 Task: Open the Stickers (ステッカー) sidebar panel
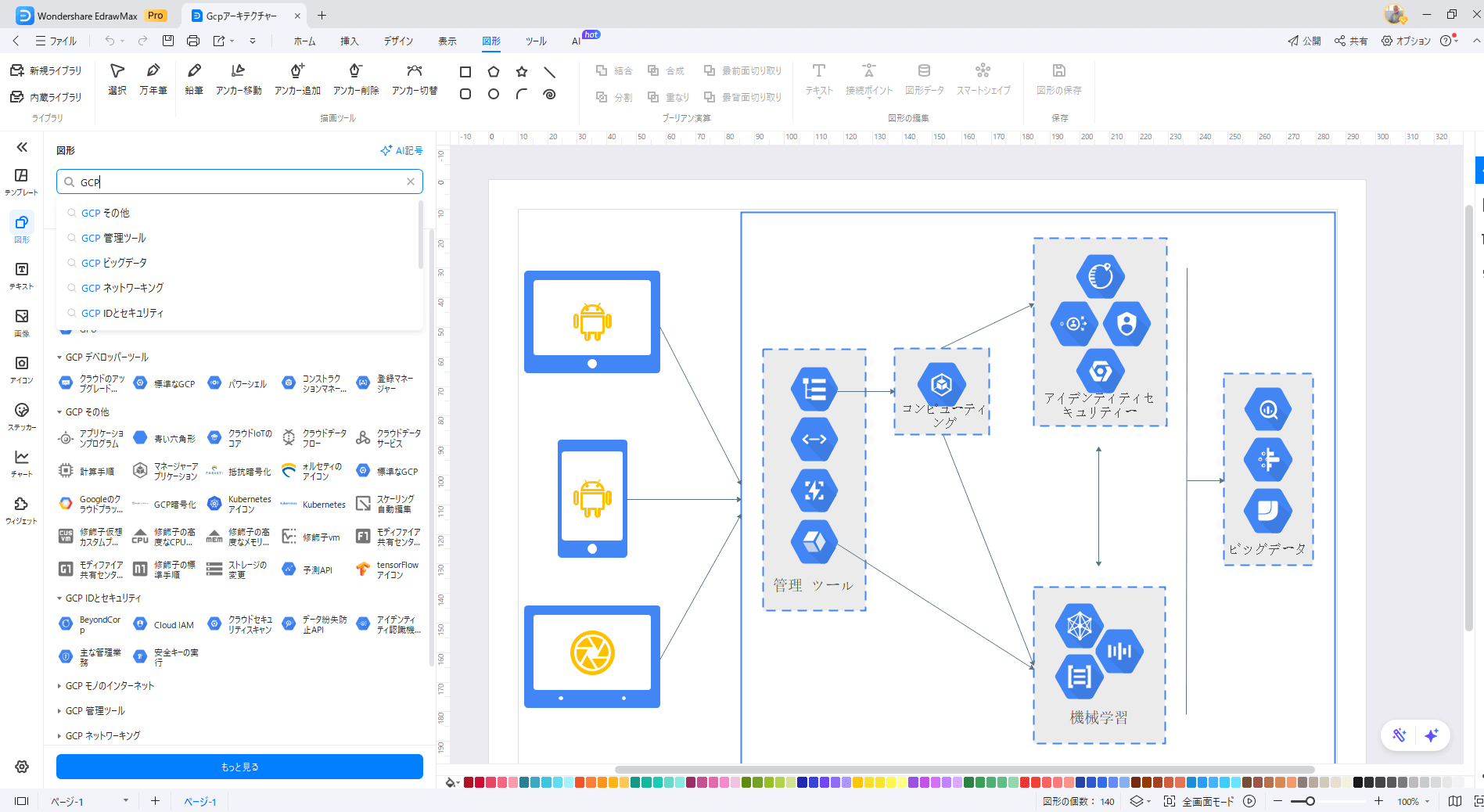[22, 416]
